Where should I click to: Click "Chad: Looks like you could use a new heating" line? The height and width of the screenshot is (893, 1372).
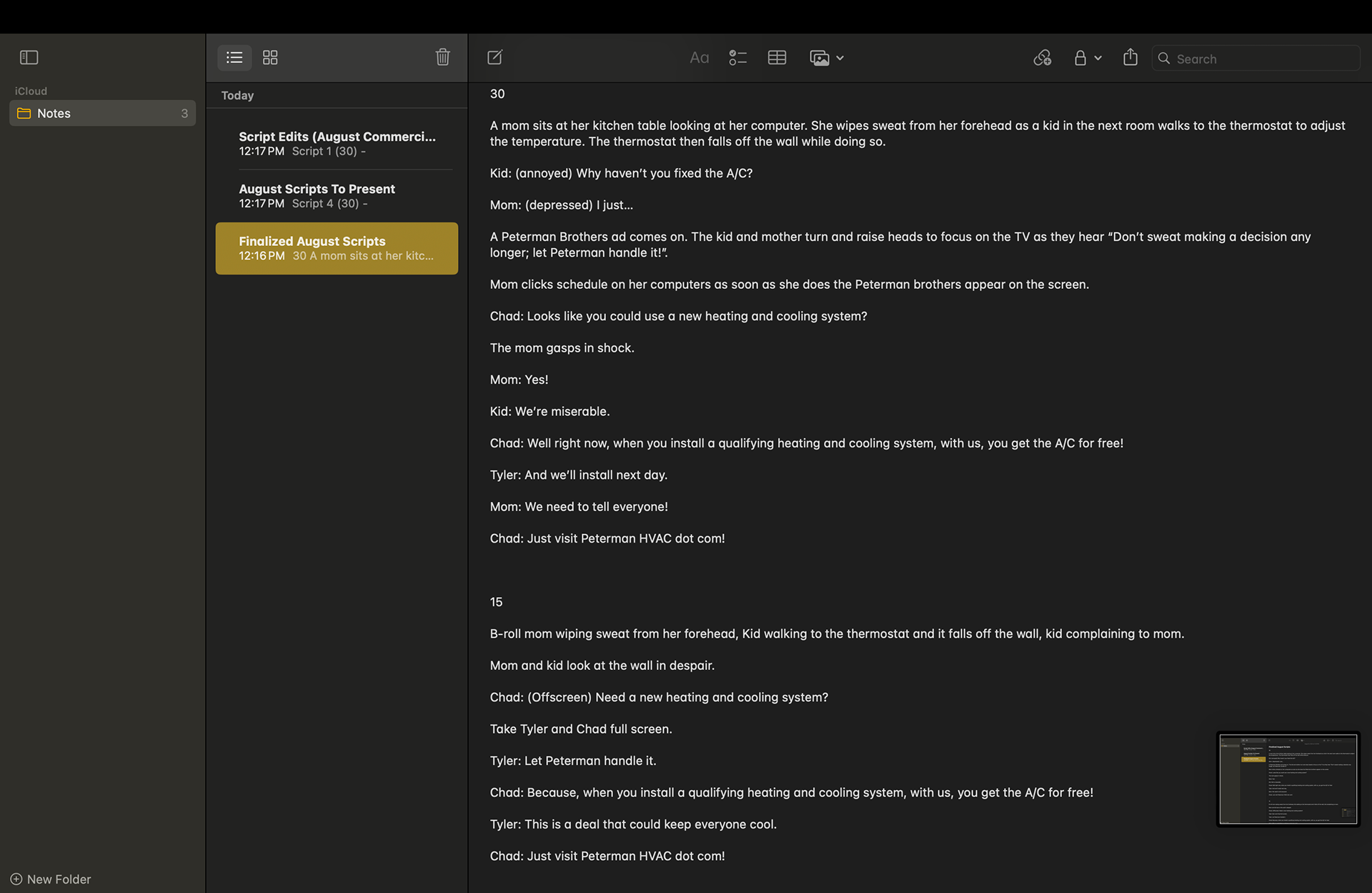[678, 316]
